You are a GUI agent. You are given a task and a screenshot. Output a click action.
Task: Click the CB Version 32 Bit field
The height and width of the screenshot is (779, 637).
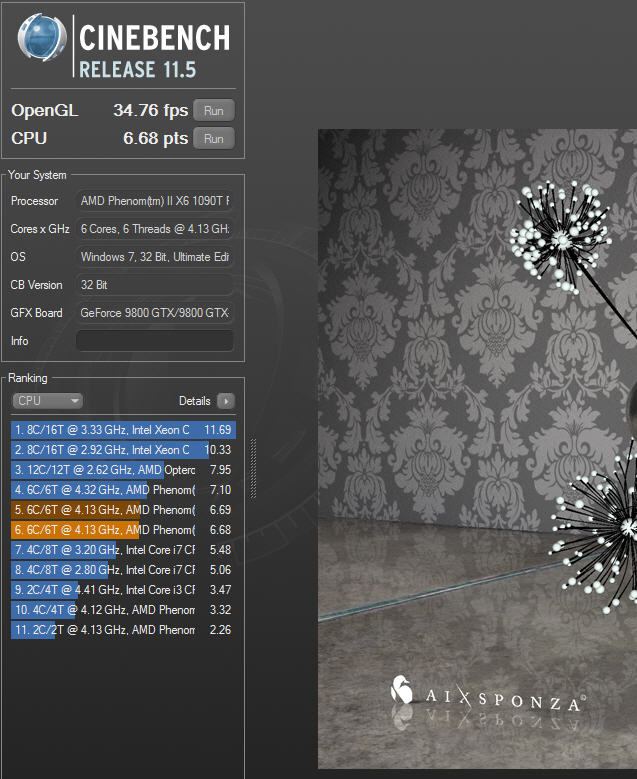pos(155,285)
